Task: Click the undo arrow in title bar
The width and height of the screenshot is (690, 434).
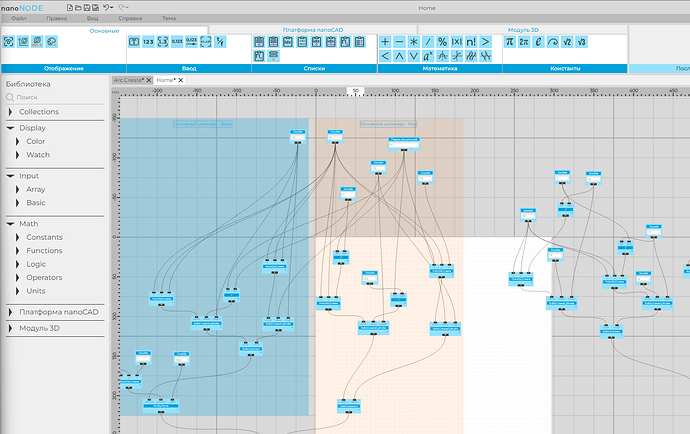Action: [x=107, y=7]
